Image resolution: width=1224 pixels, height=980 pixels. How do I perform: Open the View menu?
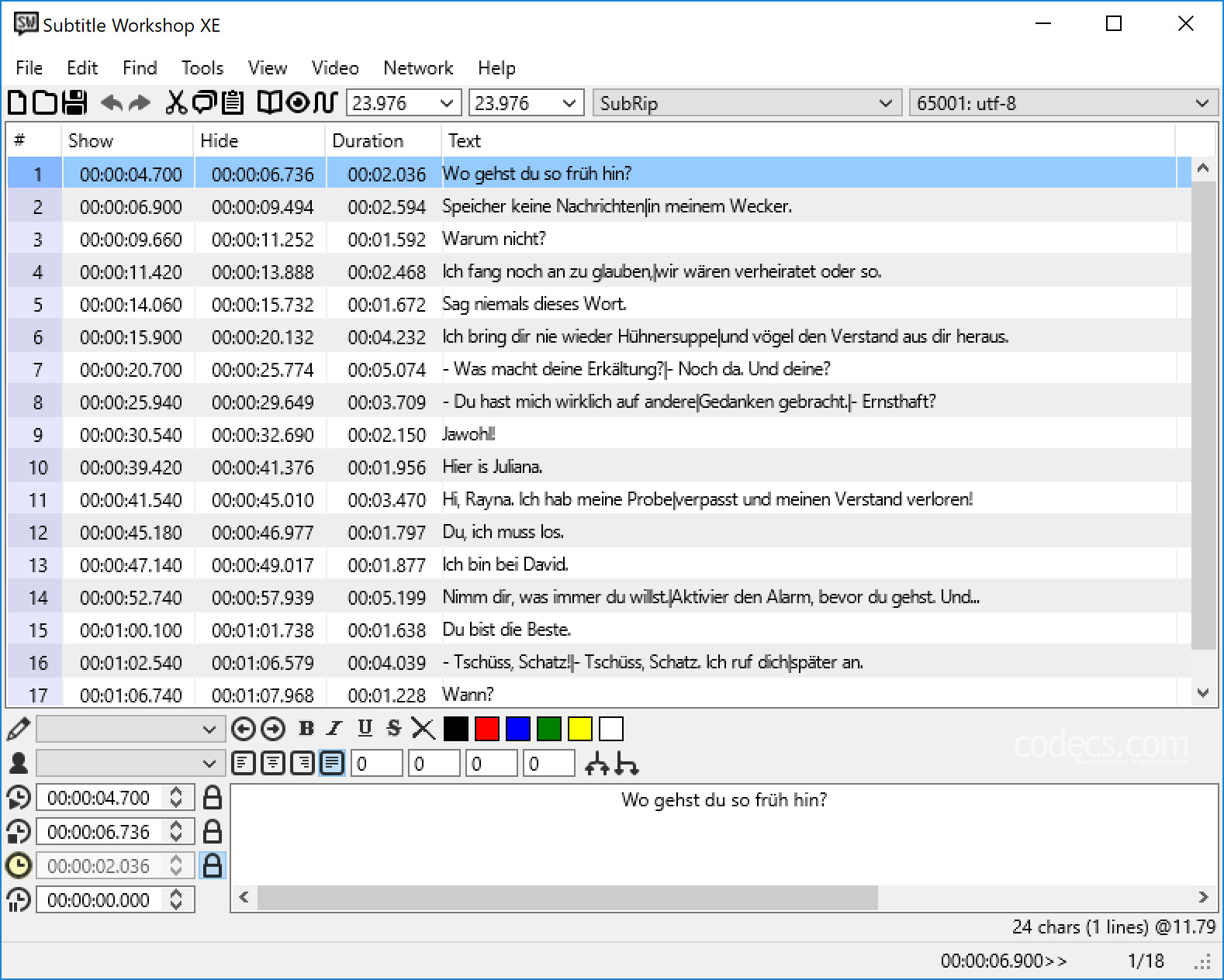[x=268, y=68]
